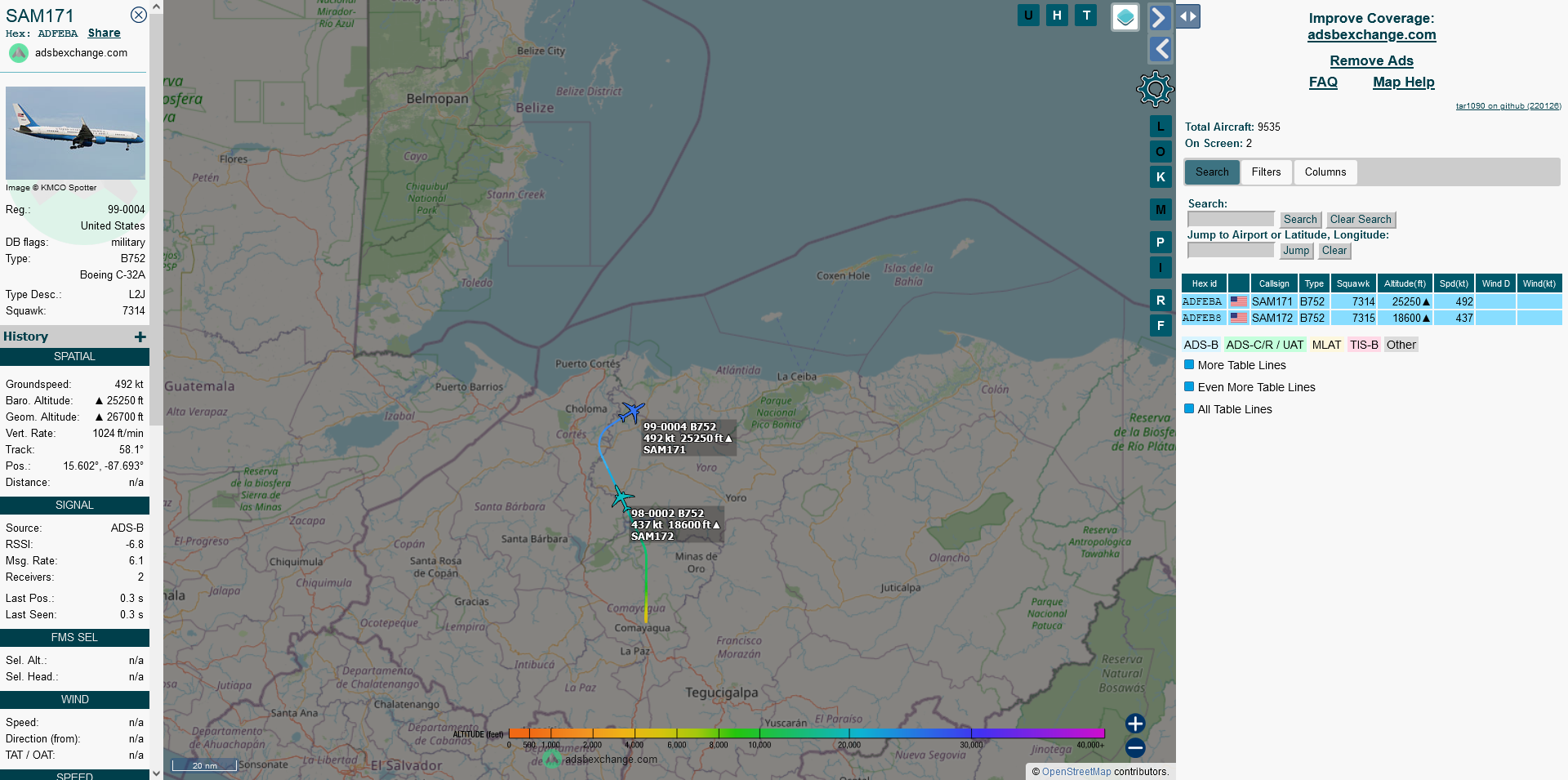Click the H map toggle button
The width and height of the screenshot is (1568, 780).
click(1057, 15)
